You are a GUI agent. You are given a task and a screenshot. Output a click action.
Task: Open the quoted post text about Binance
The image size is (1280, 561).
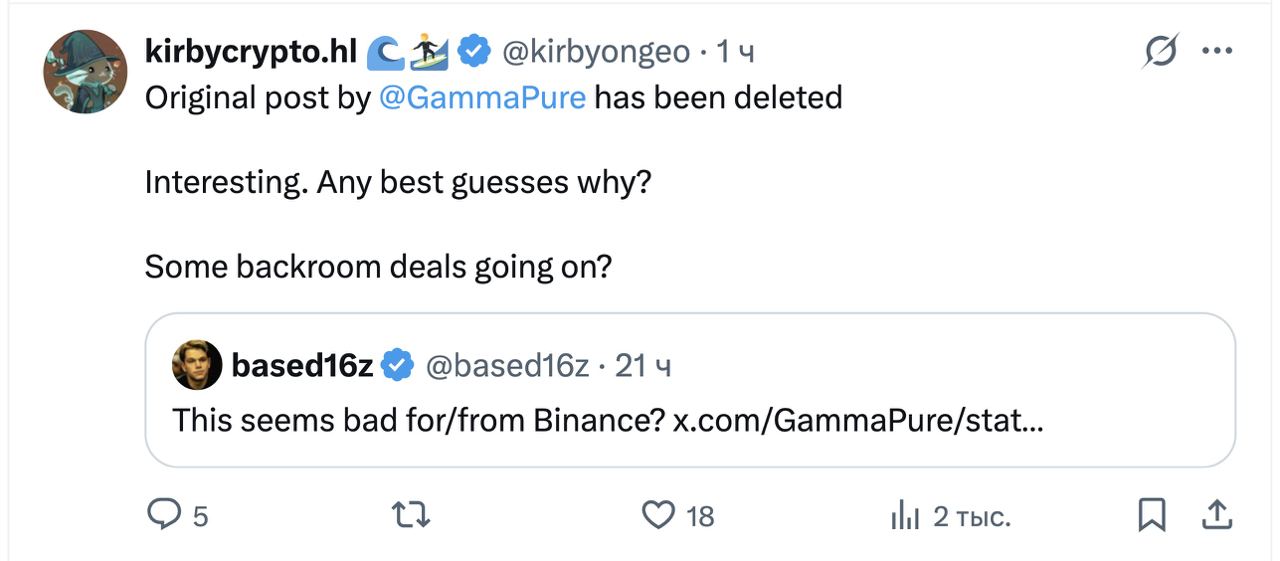point(607,419)
